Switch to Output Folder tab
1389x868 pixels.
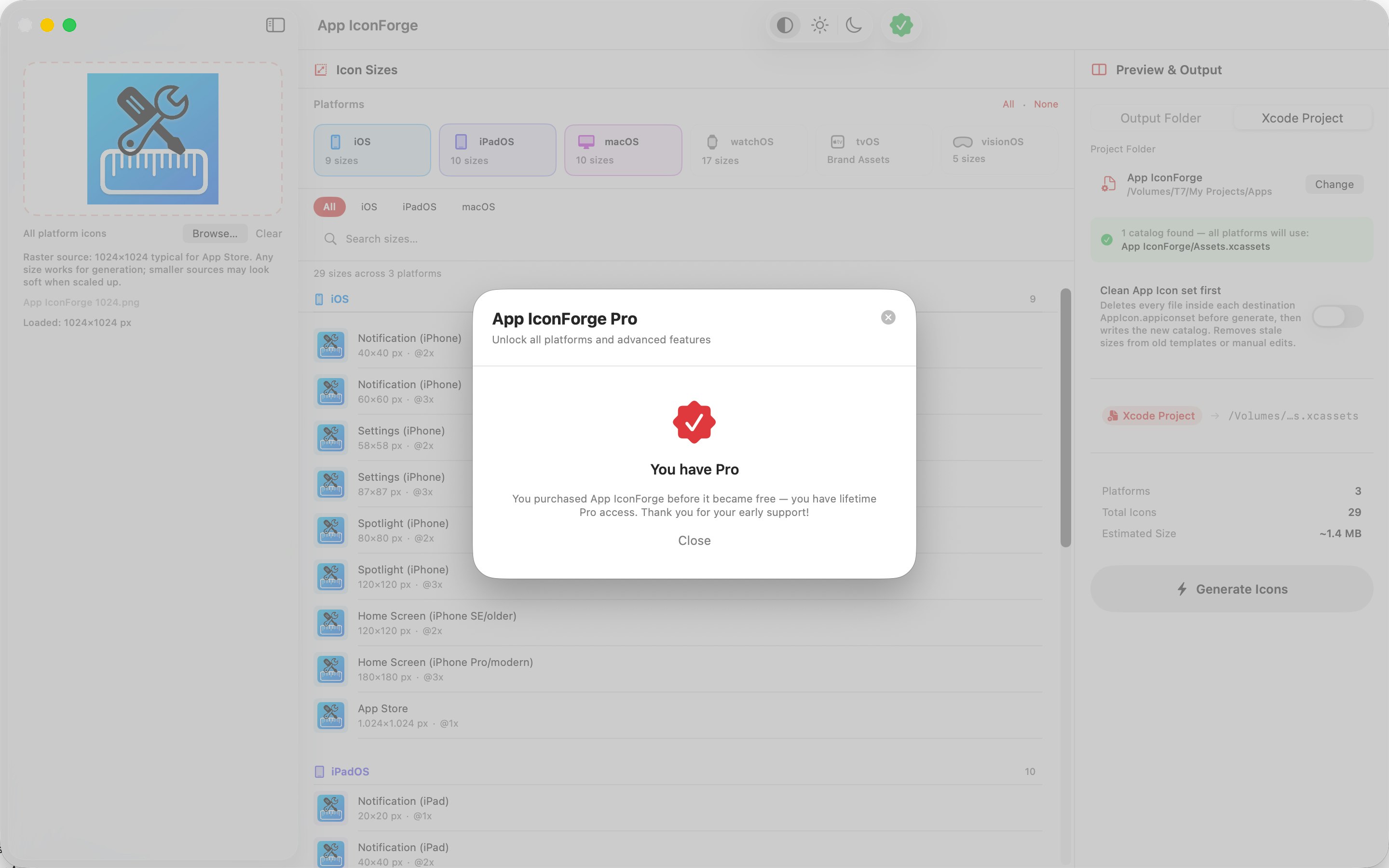1160,118
